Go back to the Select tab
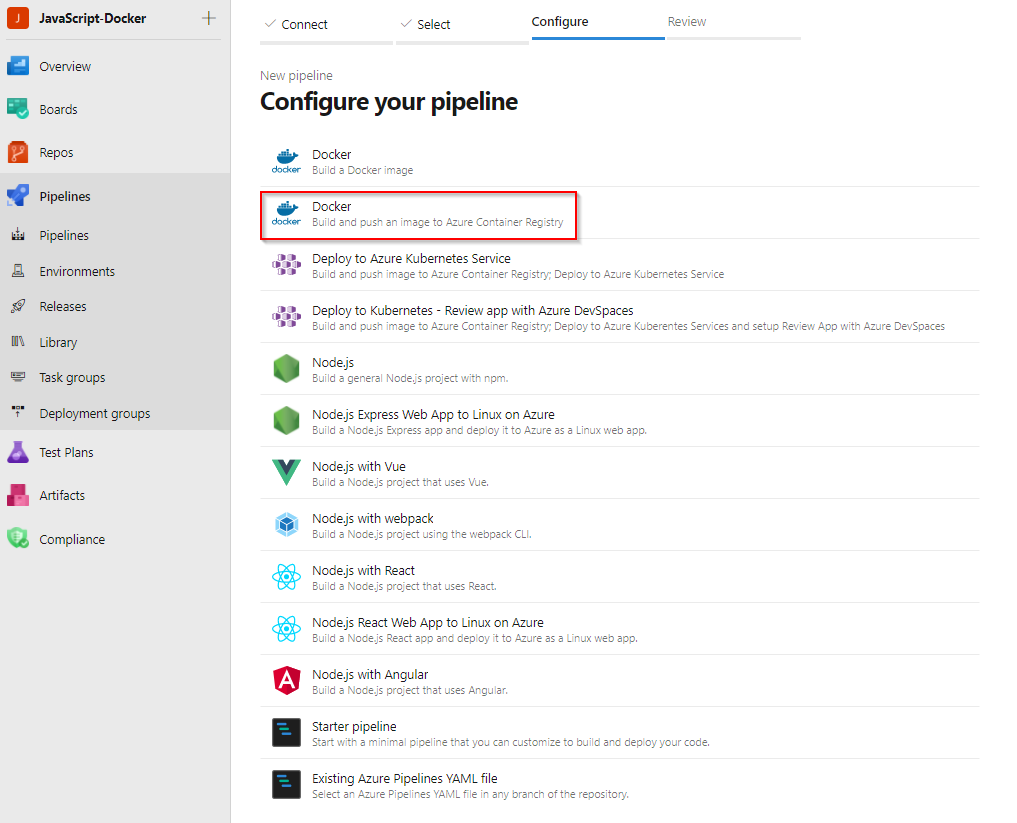1017x823 pixels. click(x=432, y=24)
